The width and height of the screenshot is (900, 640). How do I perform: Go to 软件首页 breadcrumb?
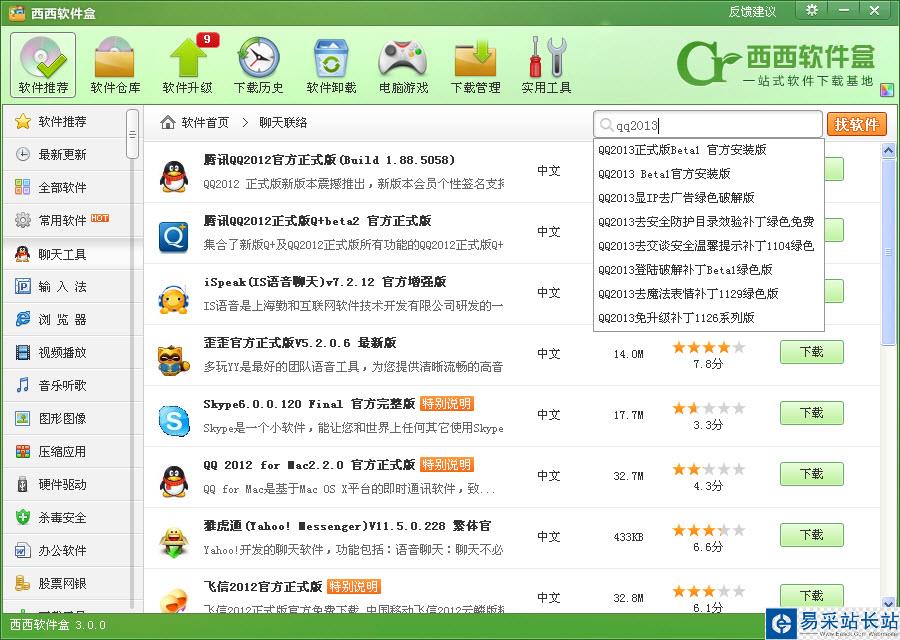pyautogui.click(x=195, y=122)
